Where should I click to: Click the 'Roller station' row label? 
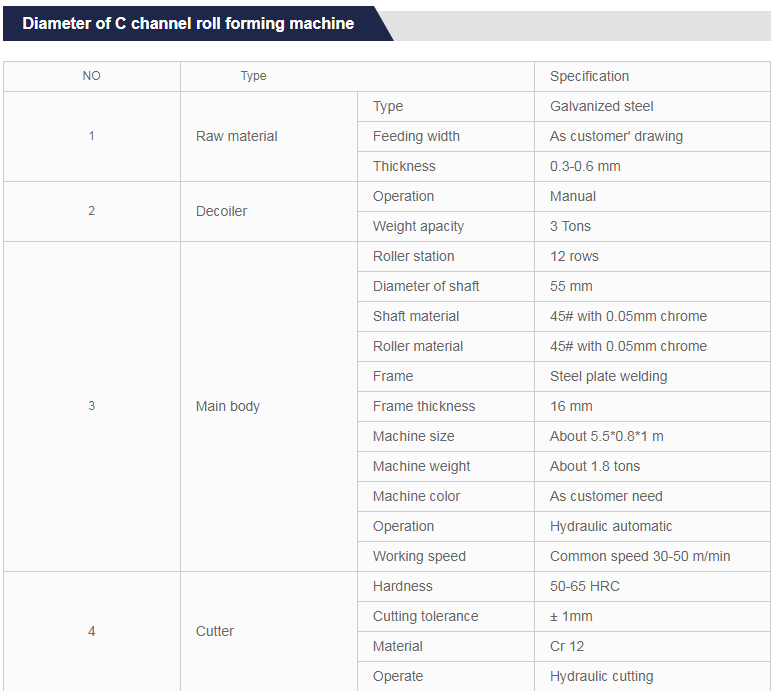pos(413,257)
